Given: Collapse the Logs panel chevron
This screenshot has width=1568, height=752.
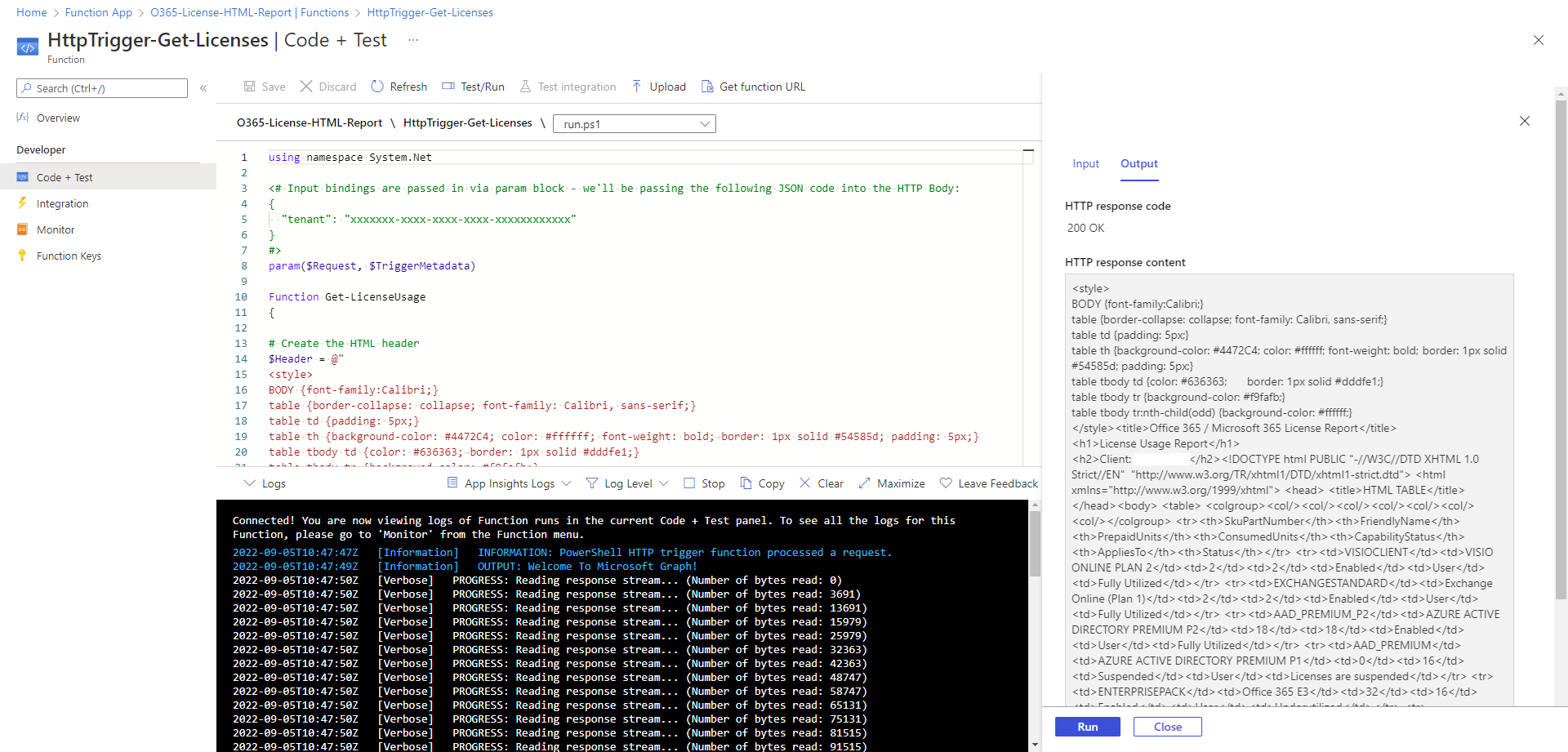Looking at the screenshot, I should (x=250, y=483).
